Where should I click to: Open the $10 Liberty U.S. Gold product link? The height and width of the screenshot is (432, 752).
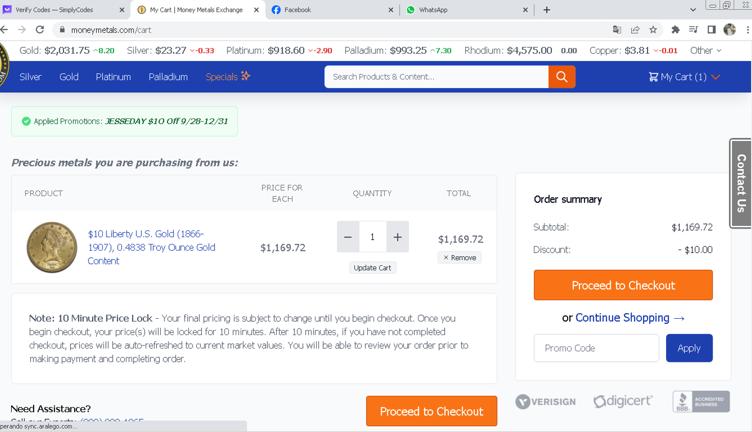152,247
